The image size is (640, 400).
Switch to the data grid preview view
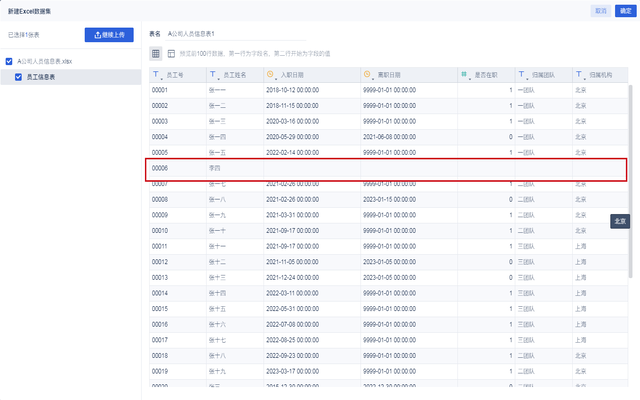point(156,53)
